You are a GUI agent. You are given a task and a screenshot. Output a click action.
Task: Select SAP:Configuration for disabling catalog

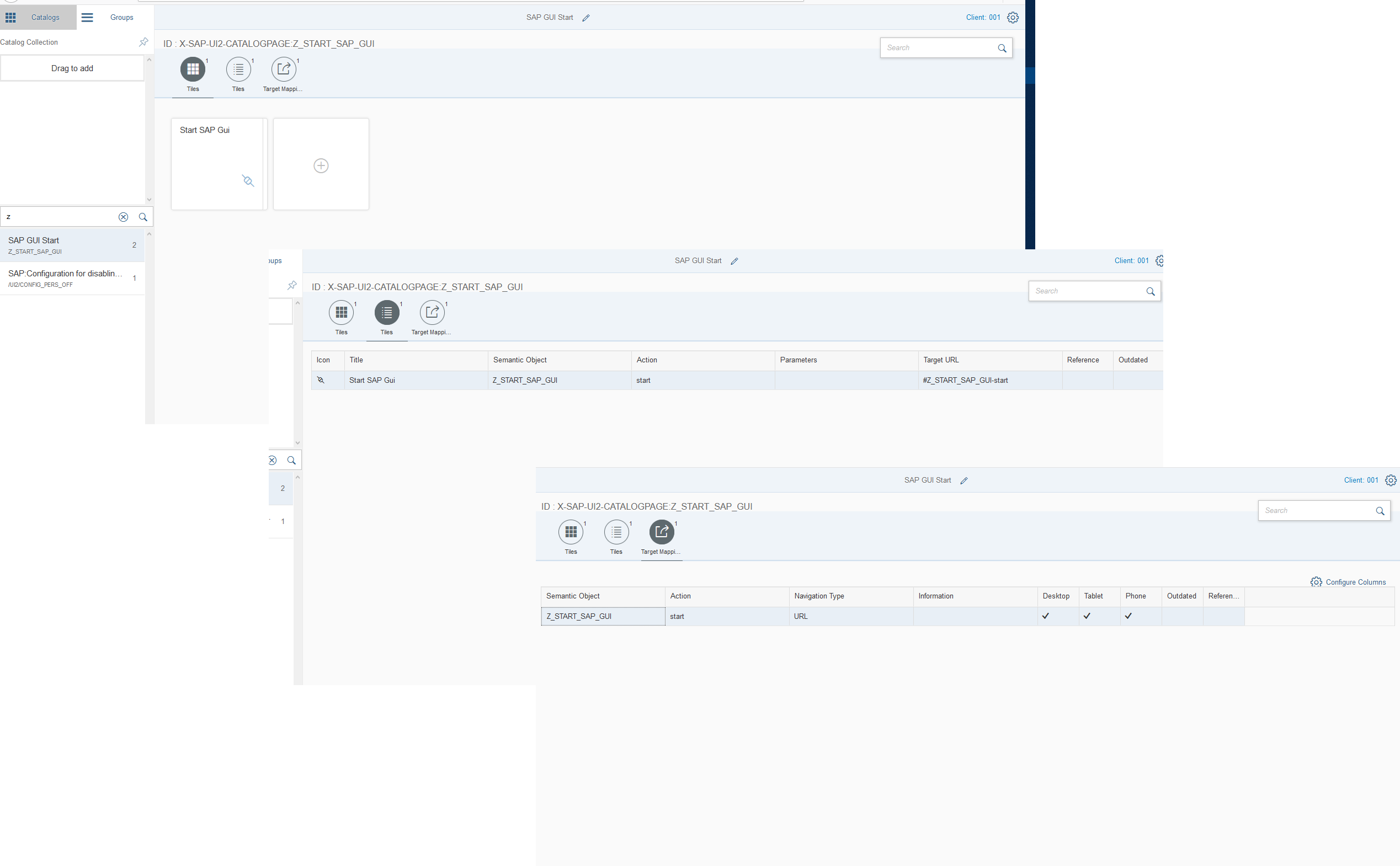72,279
